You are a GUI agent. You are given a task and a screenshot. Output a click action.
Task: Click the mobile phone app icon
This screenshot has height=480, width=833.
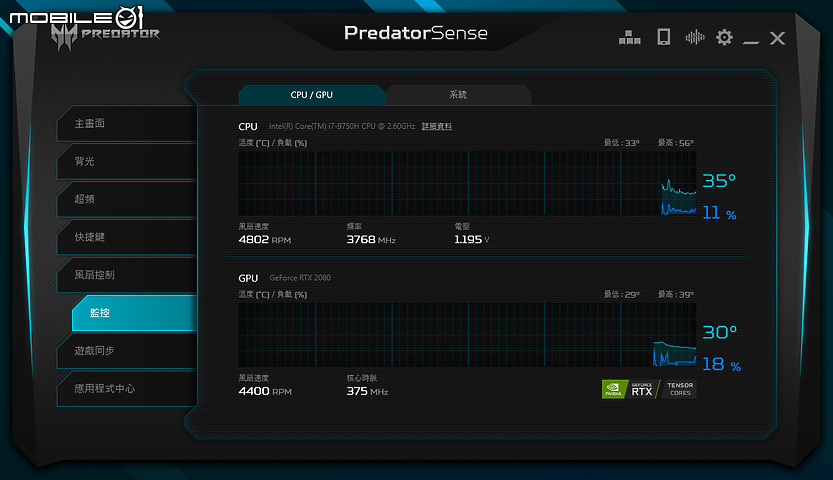tap(663, 37)
